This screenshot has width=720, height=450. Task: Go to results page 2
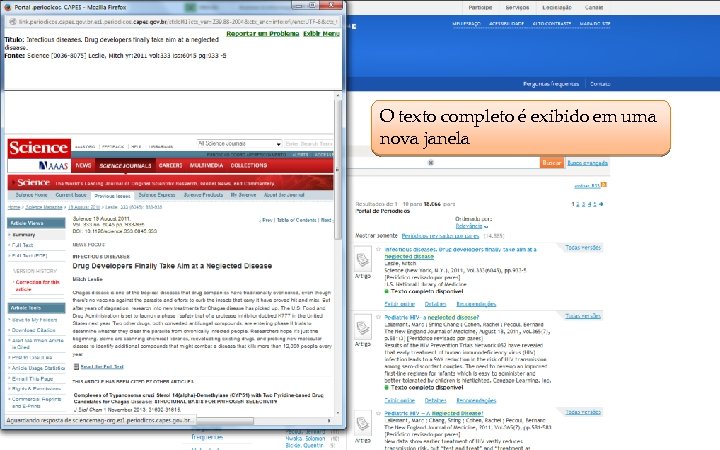pyautogui.click(x=578, y=204)
